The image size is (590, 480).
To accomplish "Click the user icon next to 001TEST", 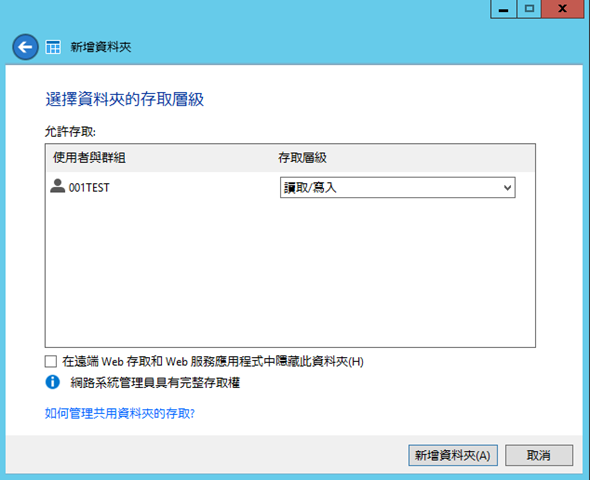I will [58, 186].
